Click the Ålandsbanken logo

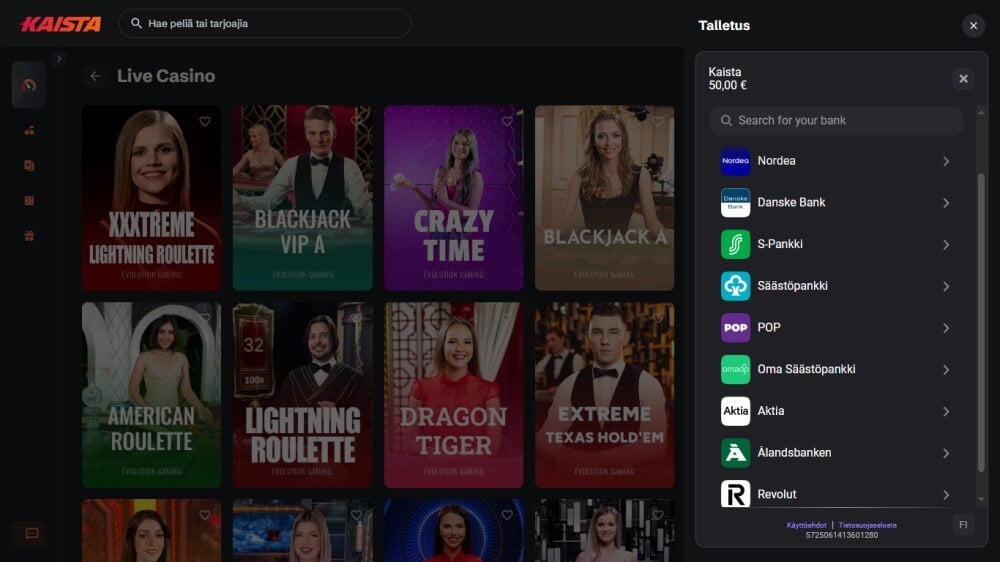pyautogui.click(x=735, y=453)
